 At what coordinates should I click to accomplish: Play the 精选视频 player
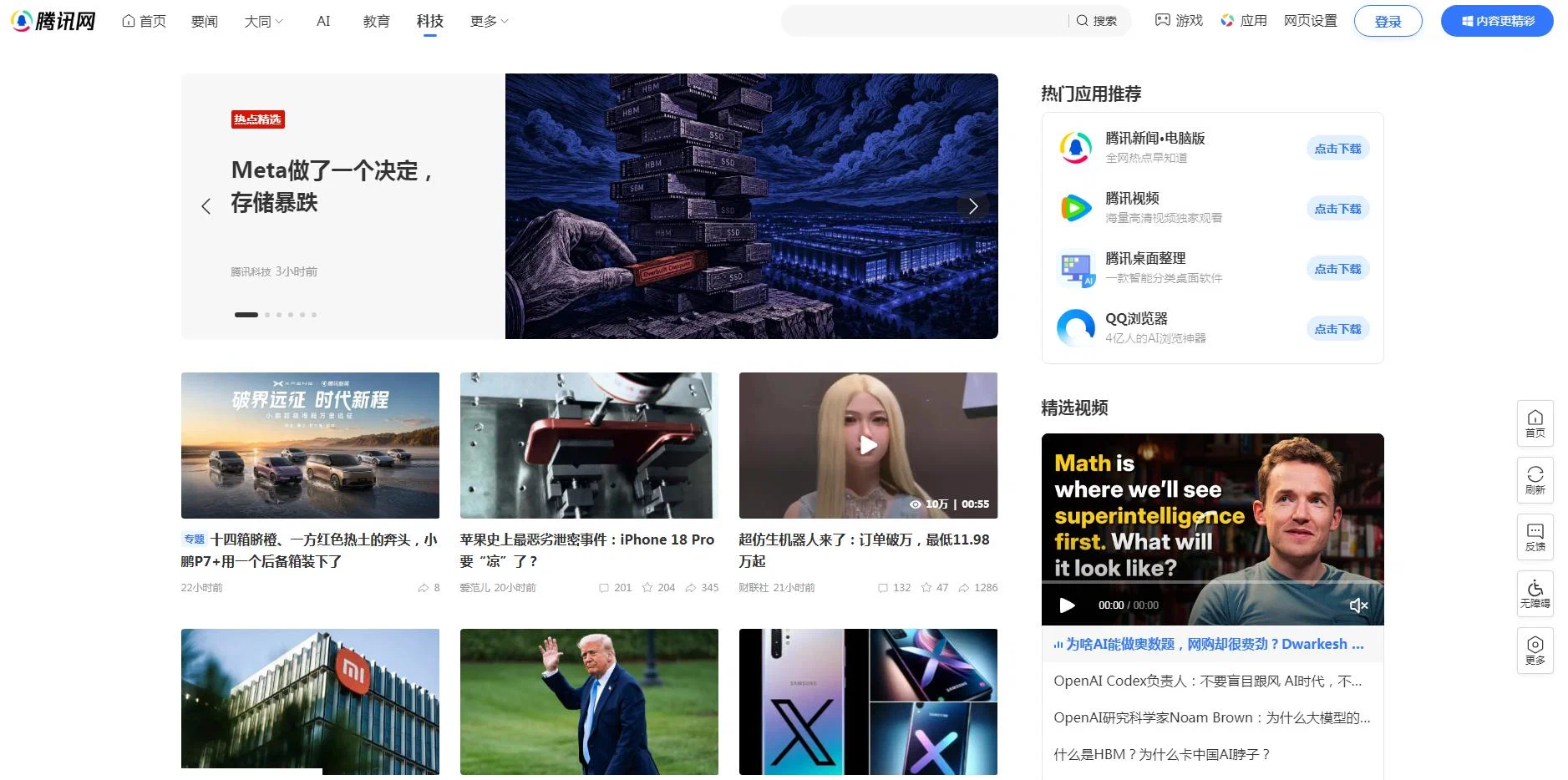pos(1067,605)
